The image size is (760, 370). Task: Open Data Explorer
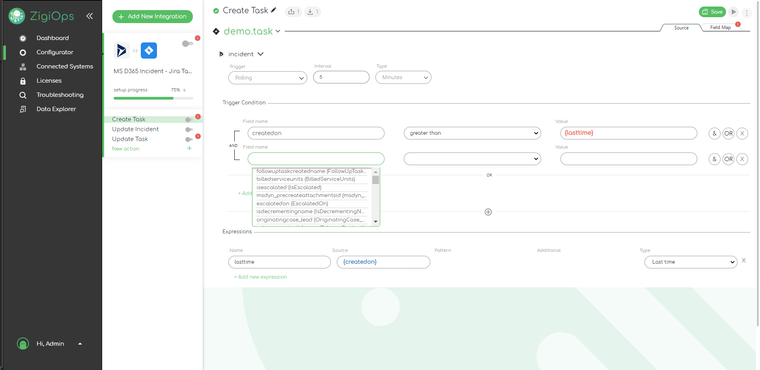(56, 109)
